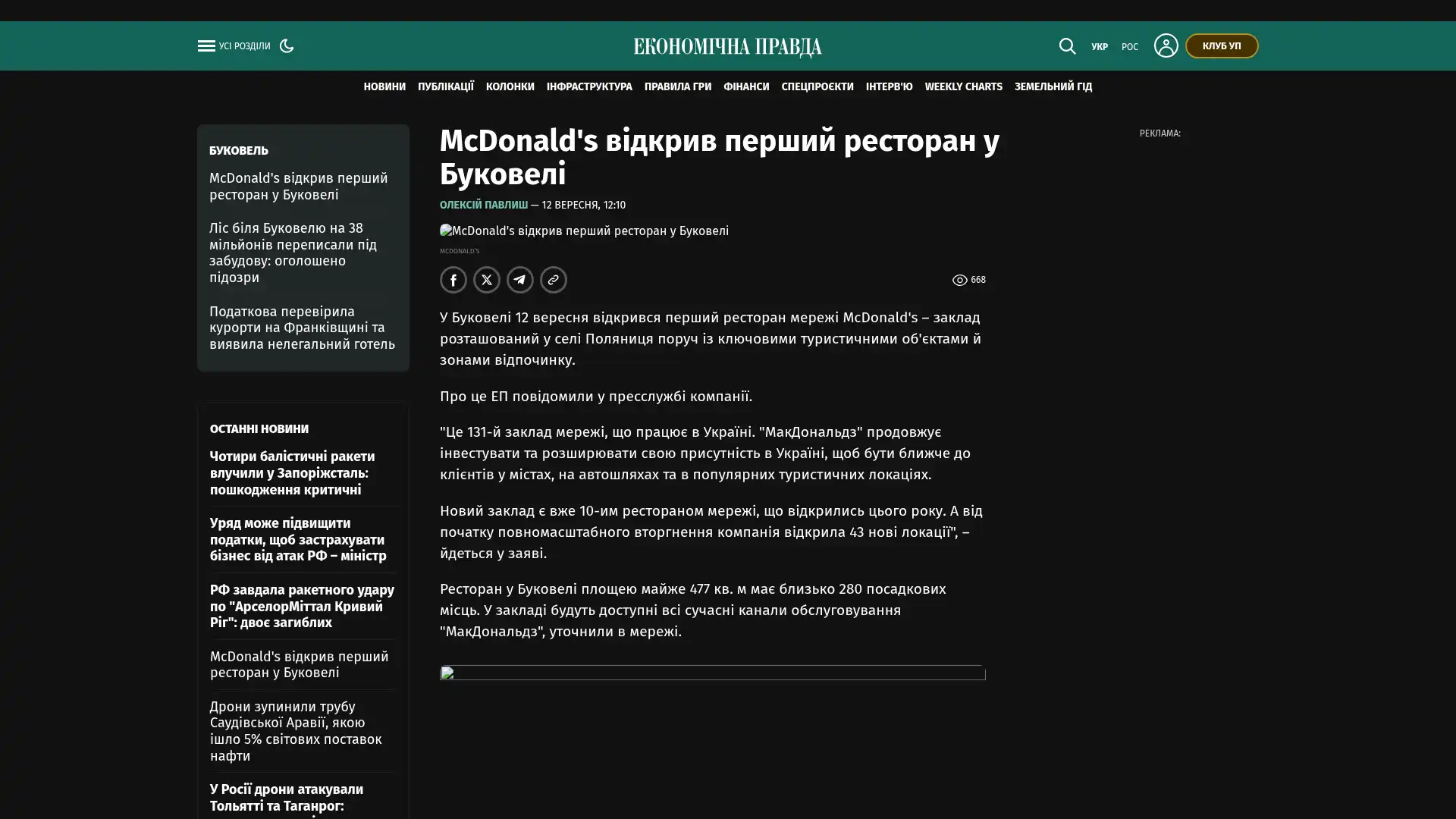Screen dimensions: 1456x819
Task: Open the user account profile icon
Action: (1166, 45)
